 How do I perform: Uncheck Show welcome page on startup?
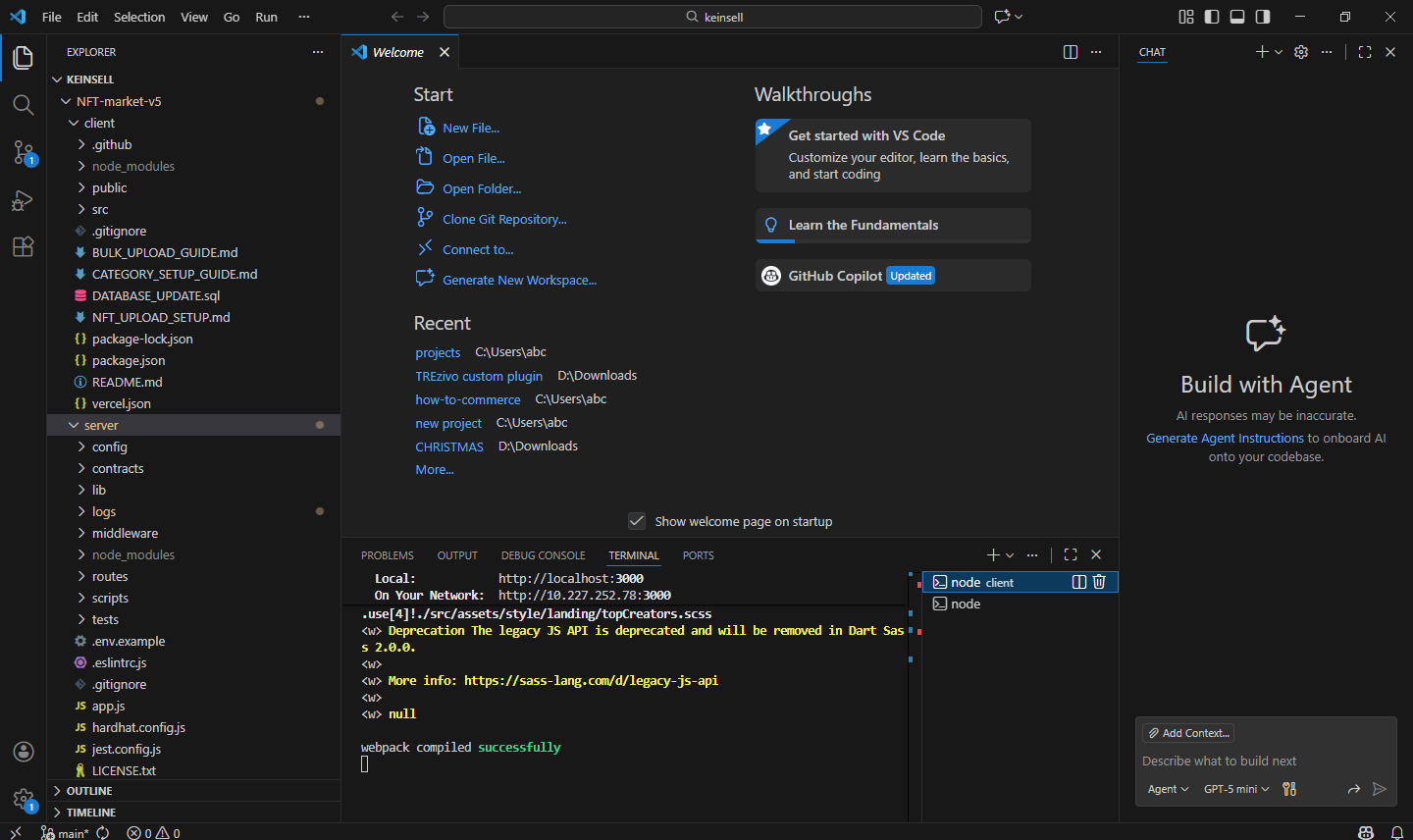[x=637, y=521]
